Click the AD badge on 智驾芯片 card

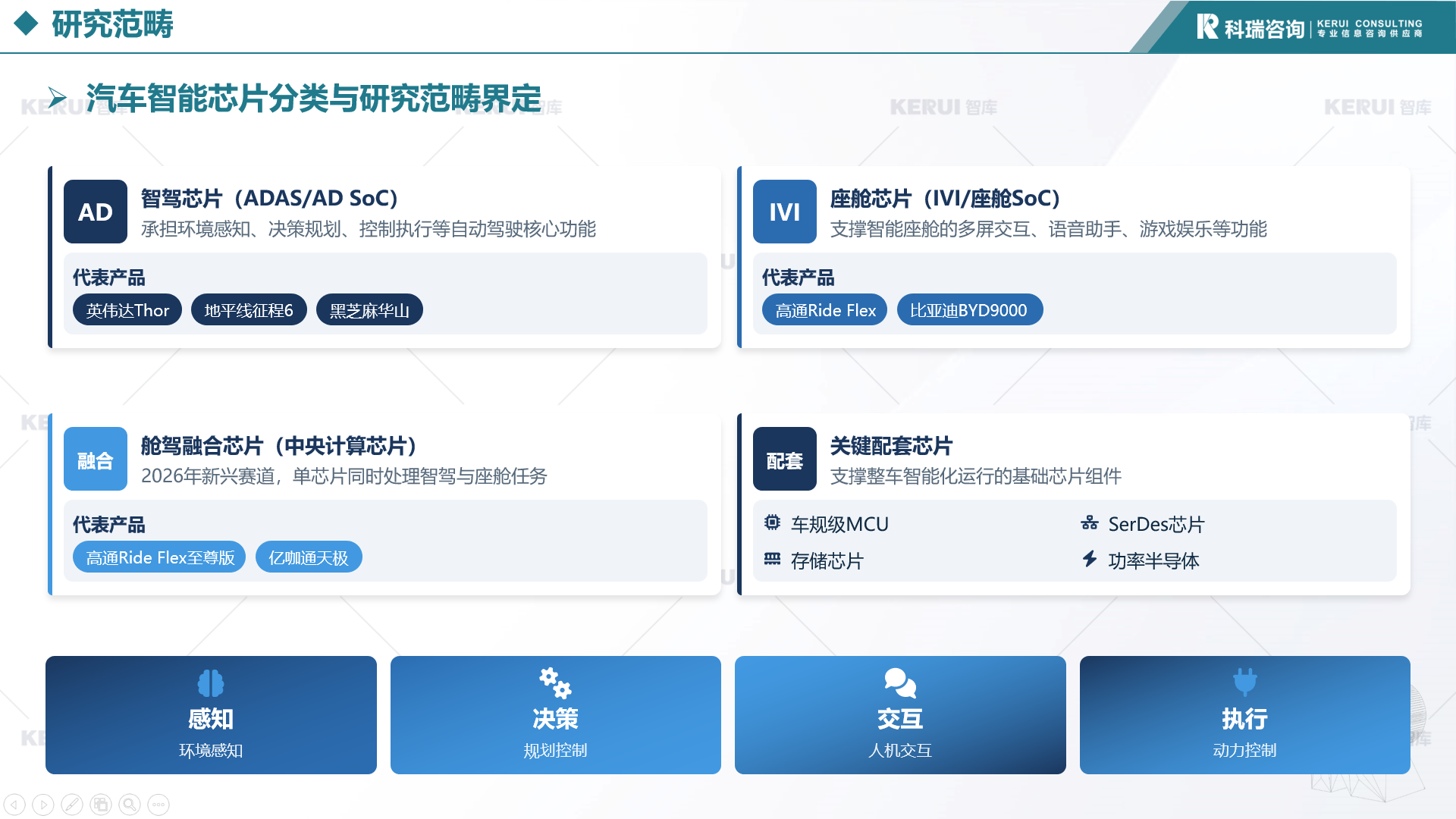96,212
